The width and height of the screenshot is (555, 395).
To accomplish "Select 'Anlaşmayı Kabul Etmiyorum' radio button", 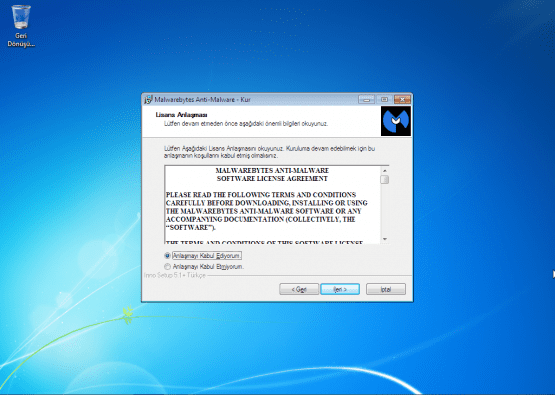I will pos(167,267).
